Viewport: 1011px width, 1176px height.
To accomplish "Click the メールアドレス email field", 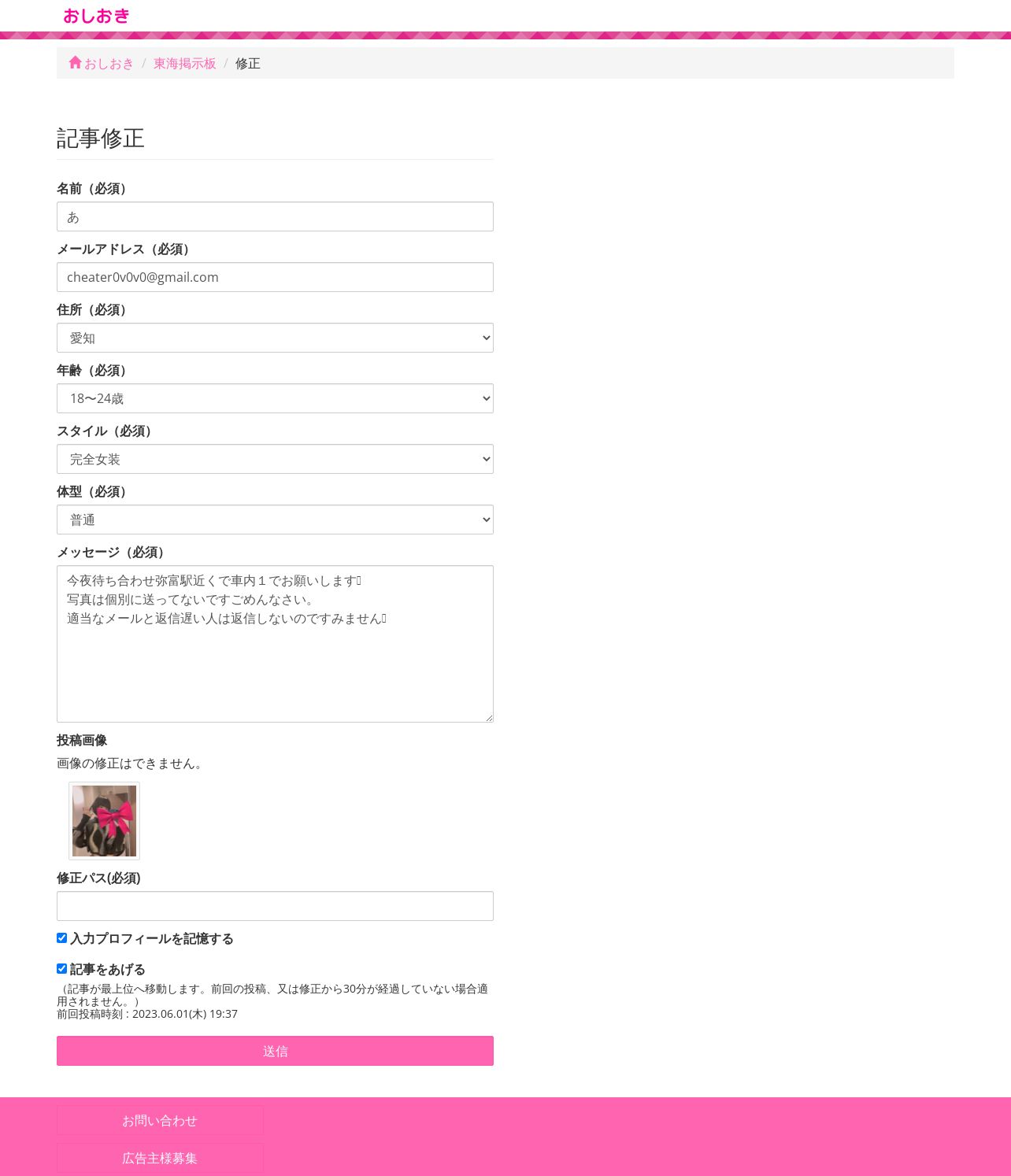I will point(275,277).
